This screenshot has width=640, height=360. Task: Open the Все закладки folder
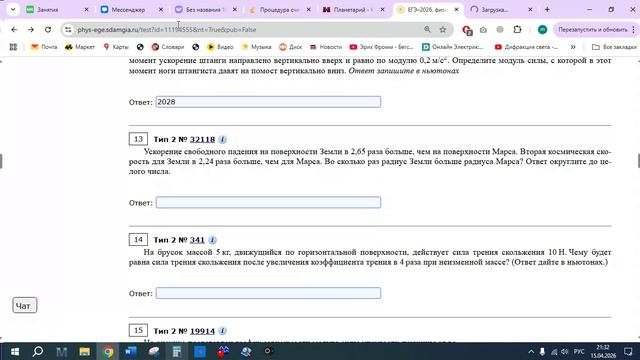(x=614, y=47)
